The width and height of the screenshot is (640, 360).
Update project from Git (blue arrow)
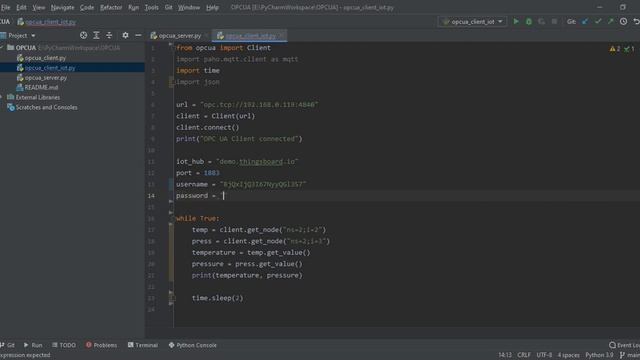click(585, 22)
